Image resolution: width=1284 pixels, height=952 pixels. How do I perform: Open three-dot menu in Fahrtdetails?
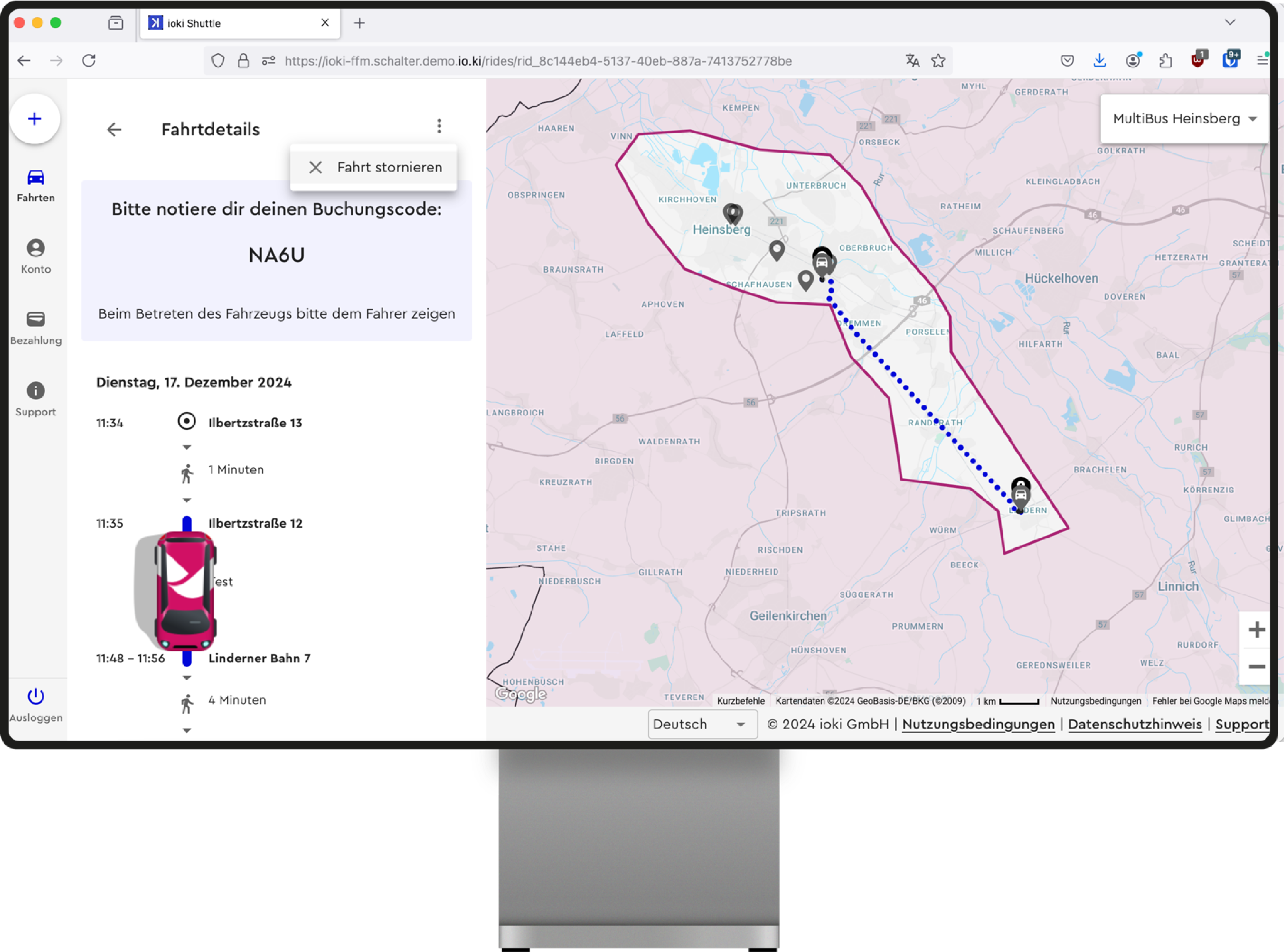click(439, 126)
